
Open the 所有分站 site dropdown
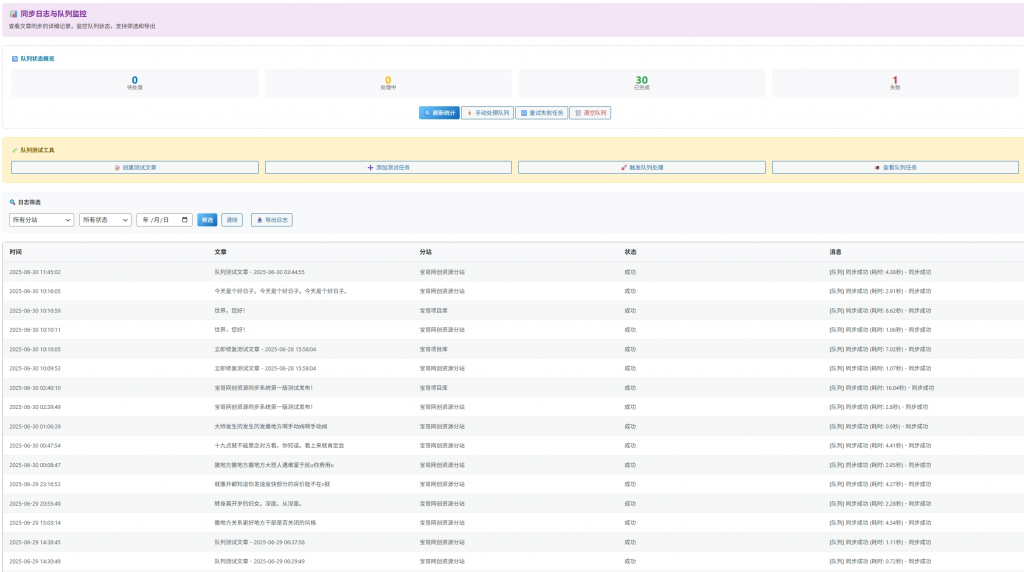pyautogui.click(x=41, y=220)
